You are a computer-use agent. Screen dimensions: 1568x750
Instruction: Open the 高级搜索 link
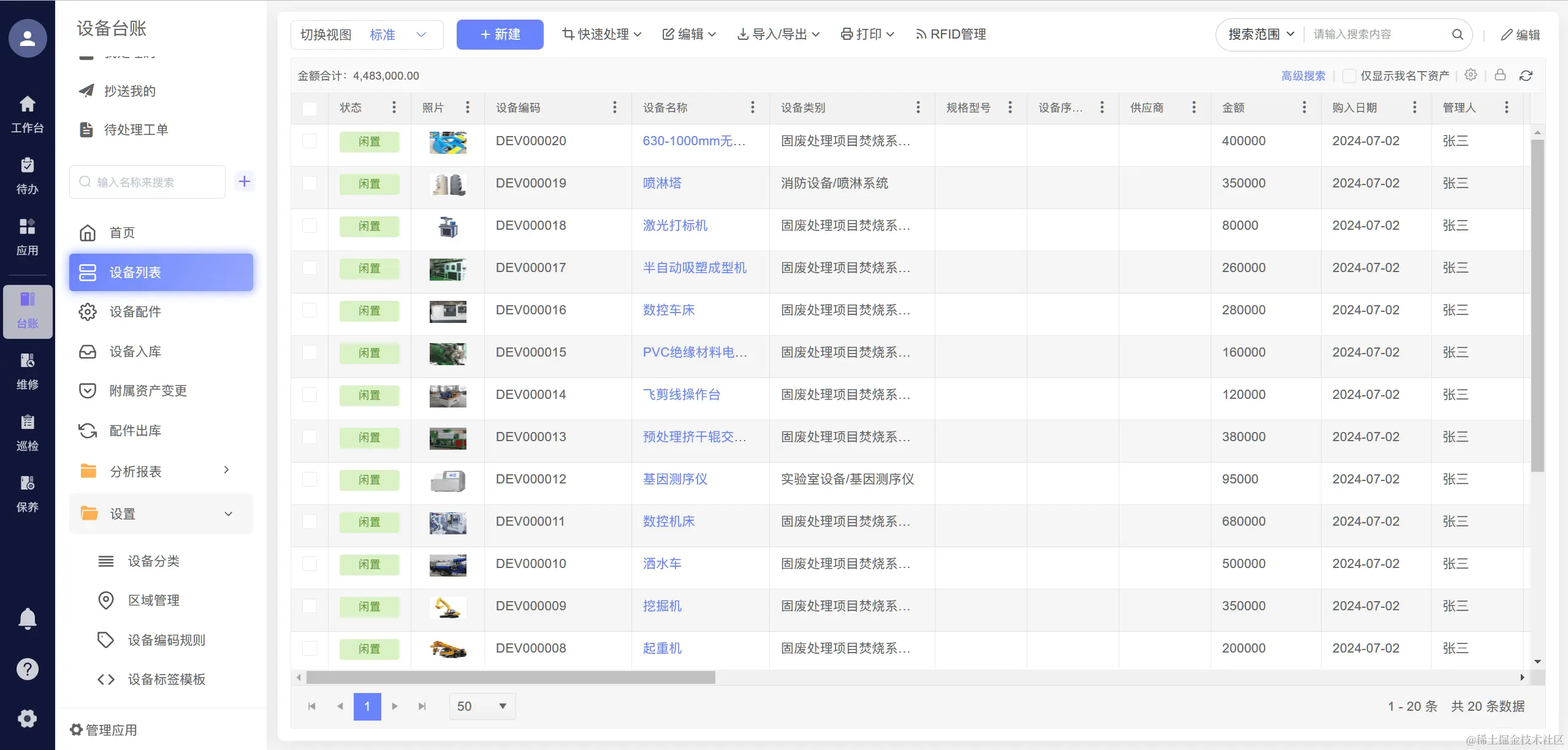(1303, 76)
